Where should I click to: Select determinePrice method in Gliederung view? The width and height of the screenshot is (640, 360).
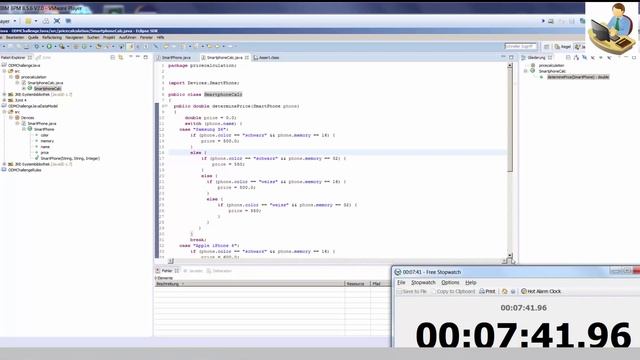click(x=578, y=77)
